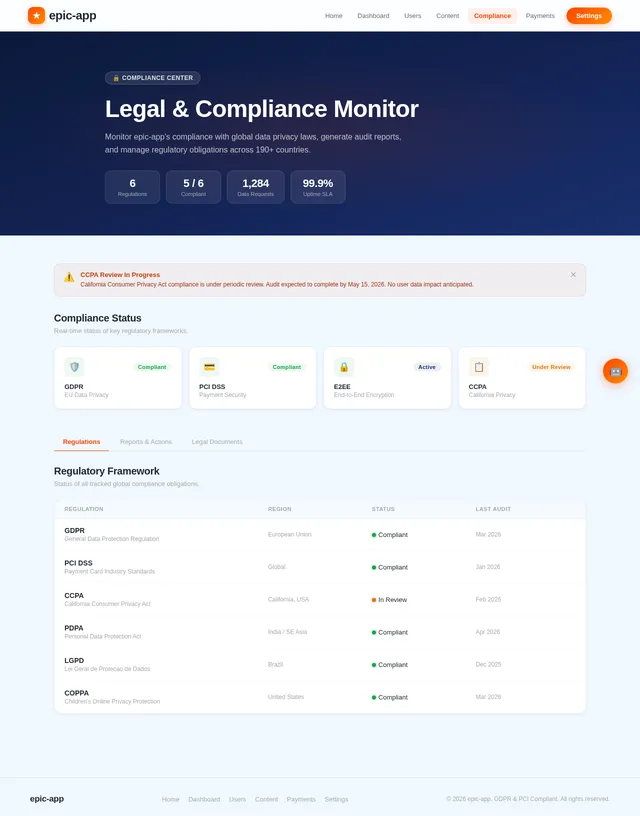640x816 pixels.
Task: Select the GDPR row in regulations table
Action: click(320, 534)
